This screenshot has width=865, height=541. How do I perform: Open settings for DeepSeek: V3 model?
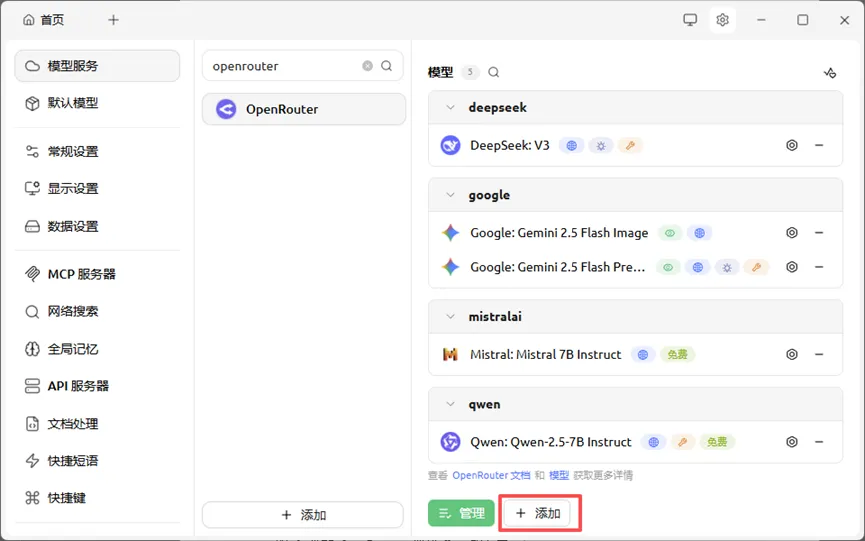792,145
